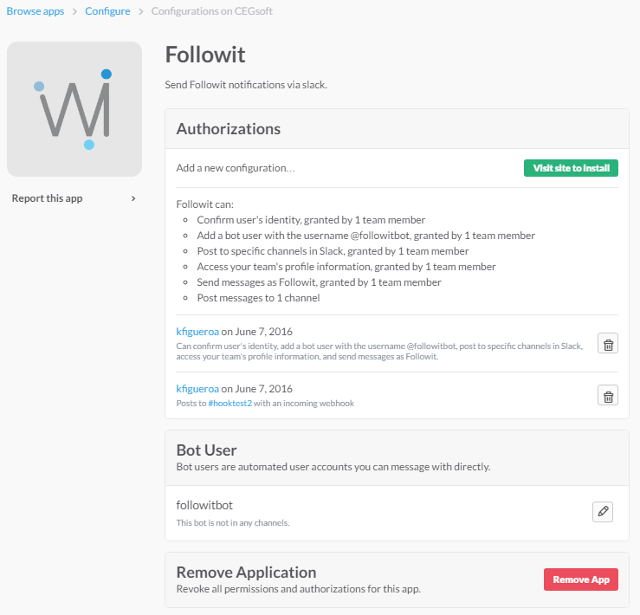Click the Followit page title

205,54
